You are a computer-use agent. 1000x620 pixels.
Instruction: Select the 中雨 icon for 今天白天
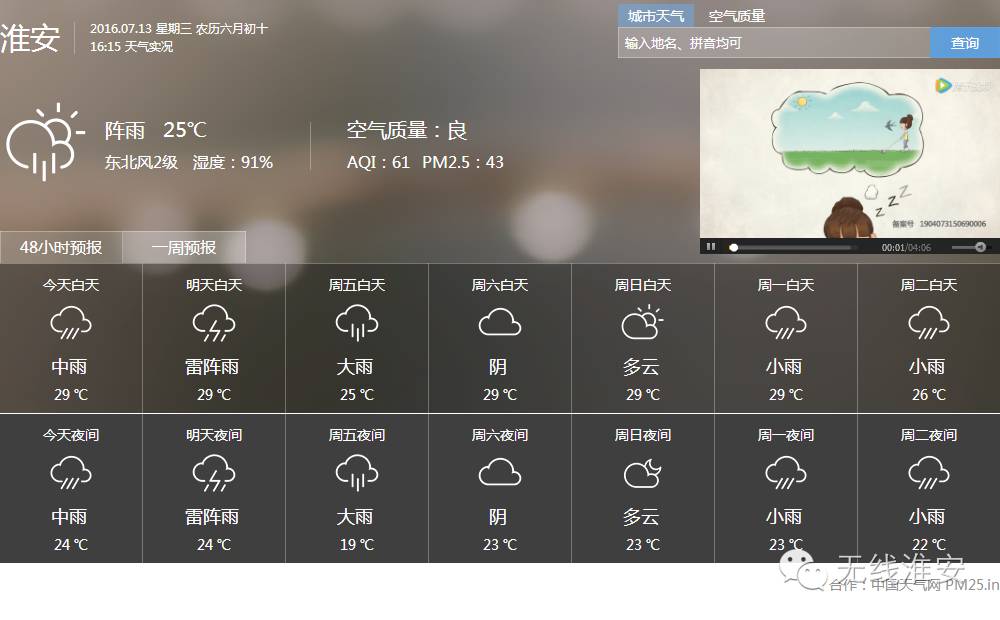(69, 322)
